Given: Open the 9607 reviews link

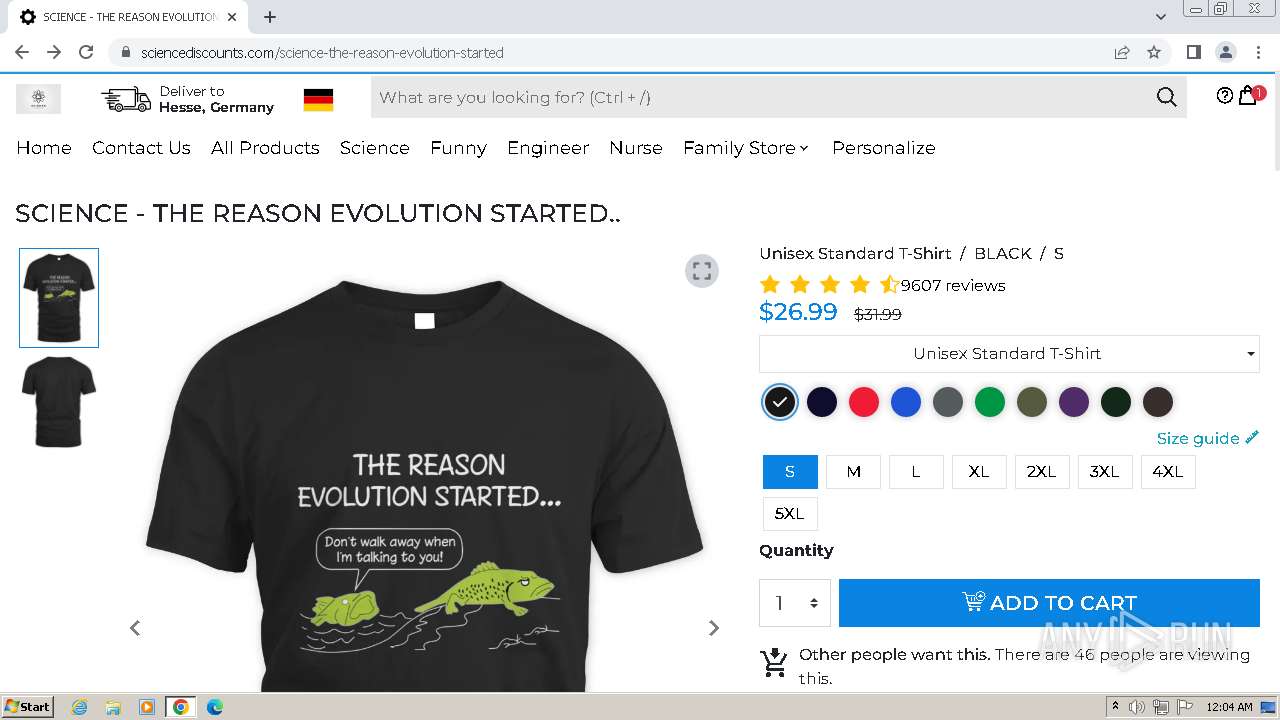Looking at the screenshot, I should point(953,285).
